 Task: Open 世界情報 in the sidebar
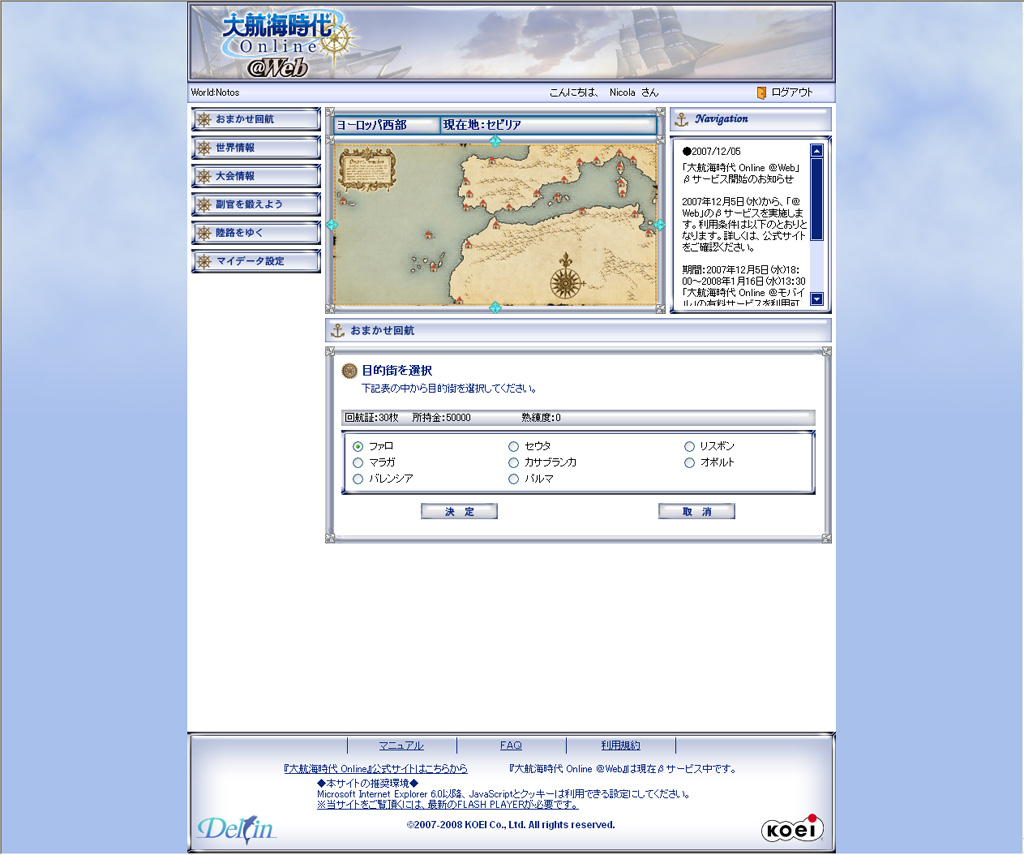pyautogui.click(x=256, y=148)
